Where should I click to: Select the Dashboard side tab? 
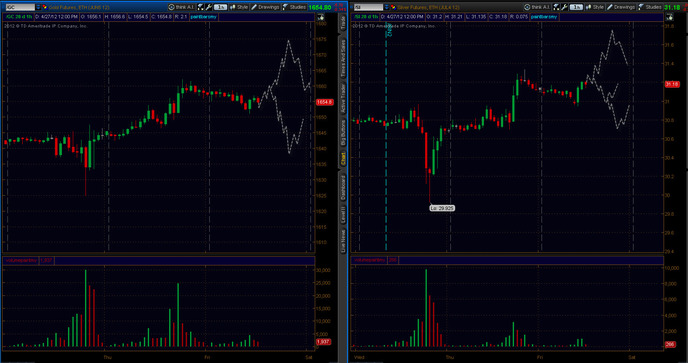pyautogui.click(x=343, y=187)
